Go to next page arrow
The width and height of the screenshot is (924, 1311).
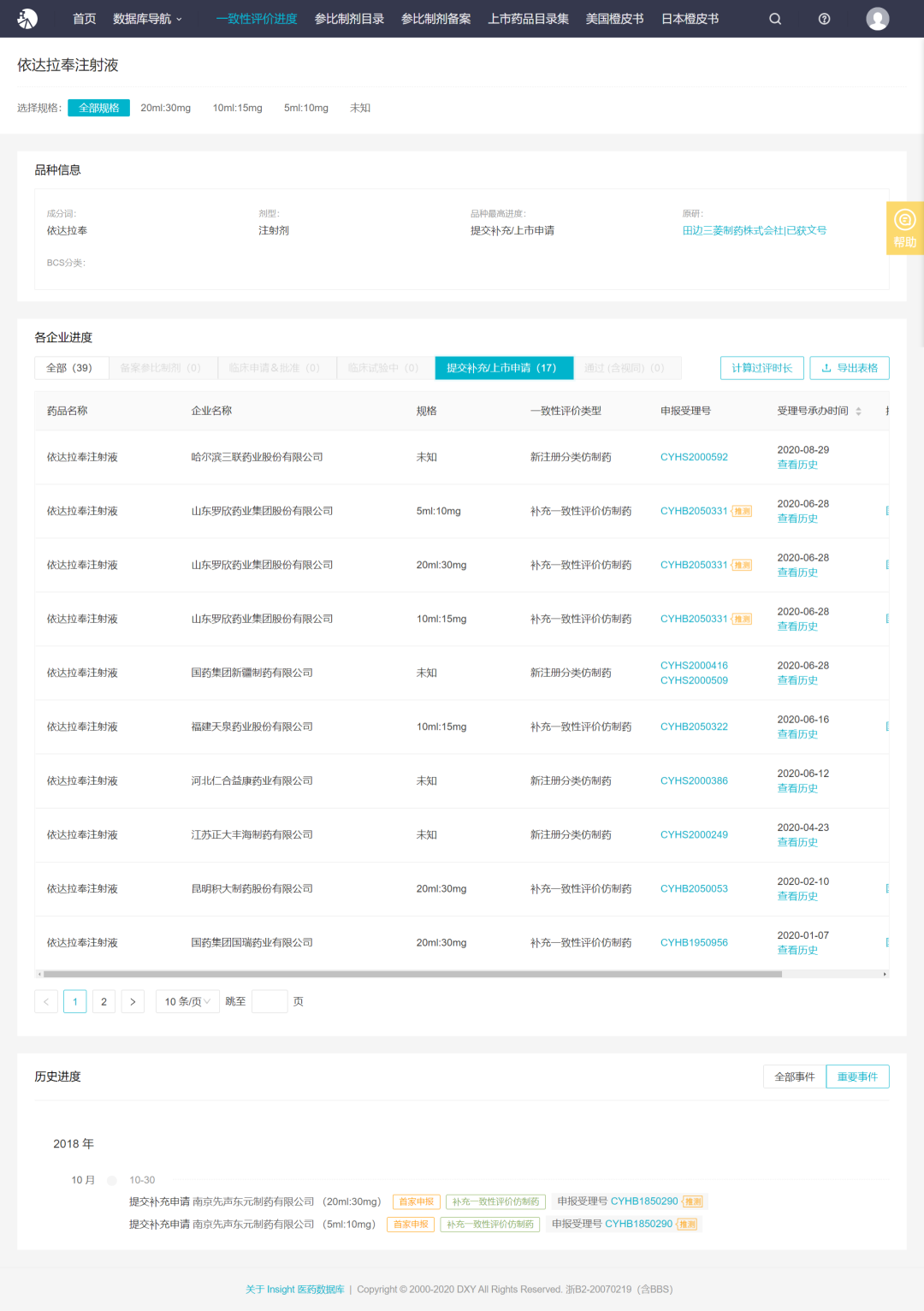tap(133, 1001)
